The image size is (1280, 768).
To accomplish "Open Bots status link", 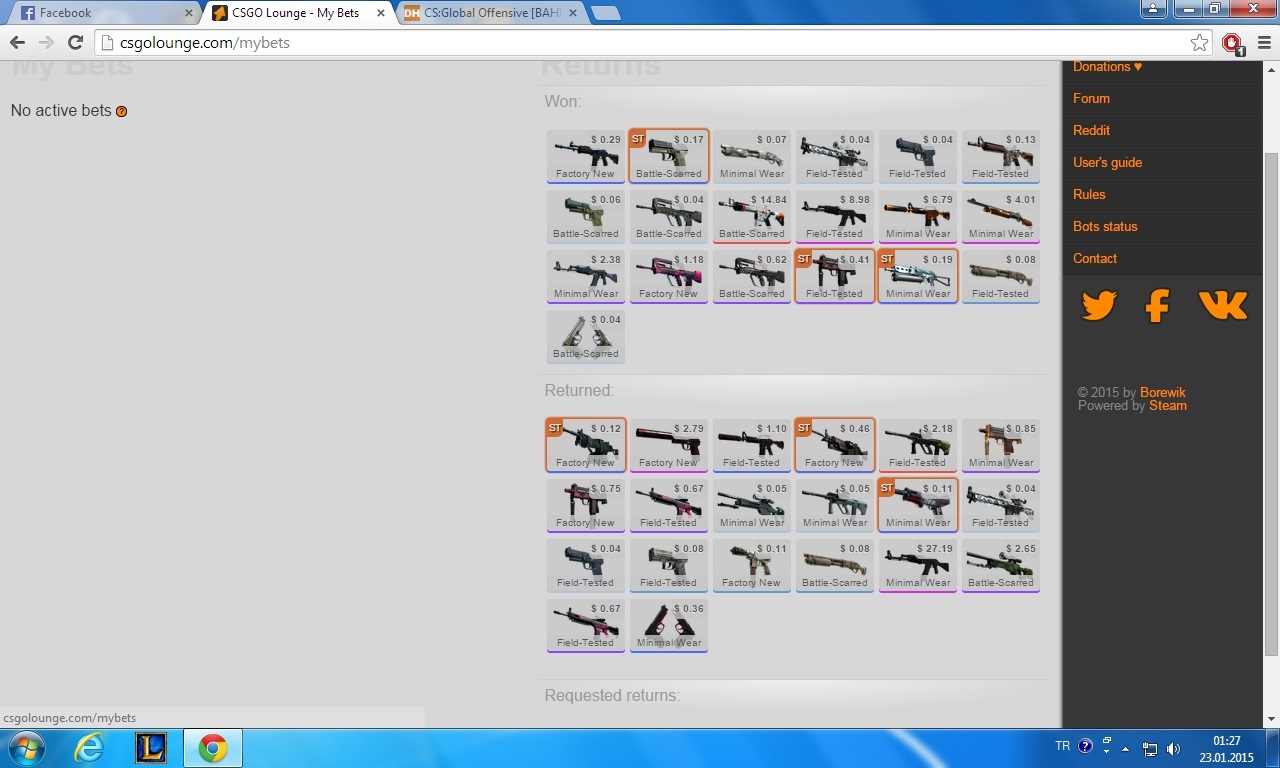I will (x=1105, y=226).
